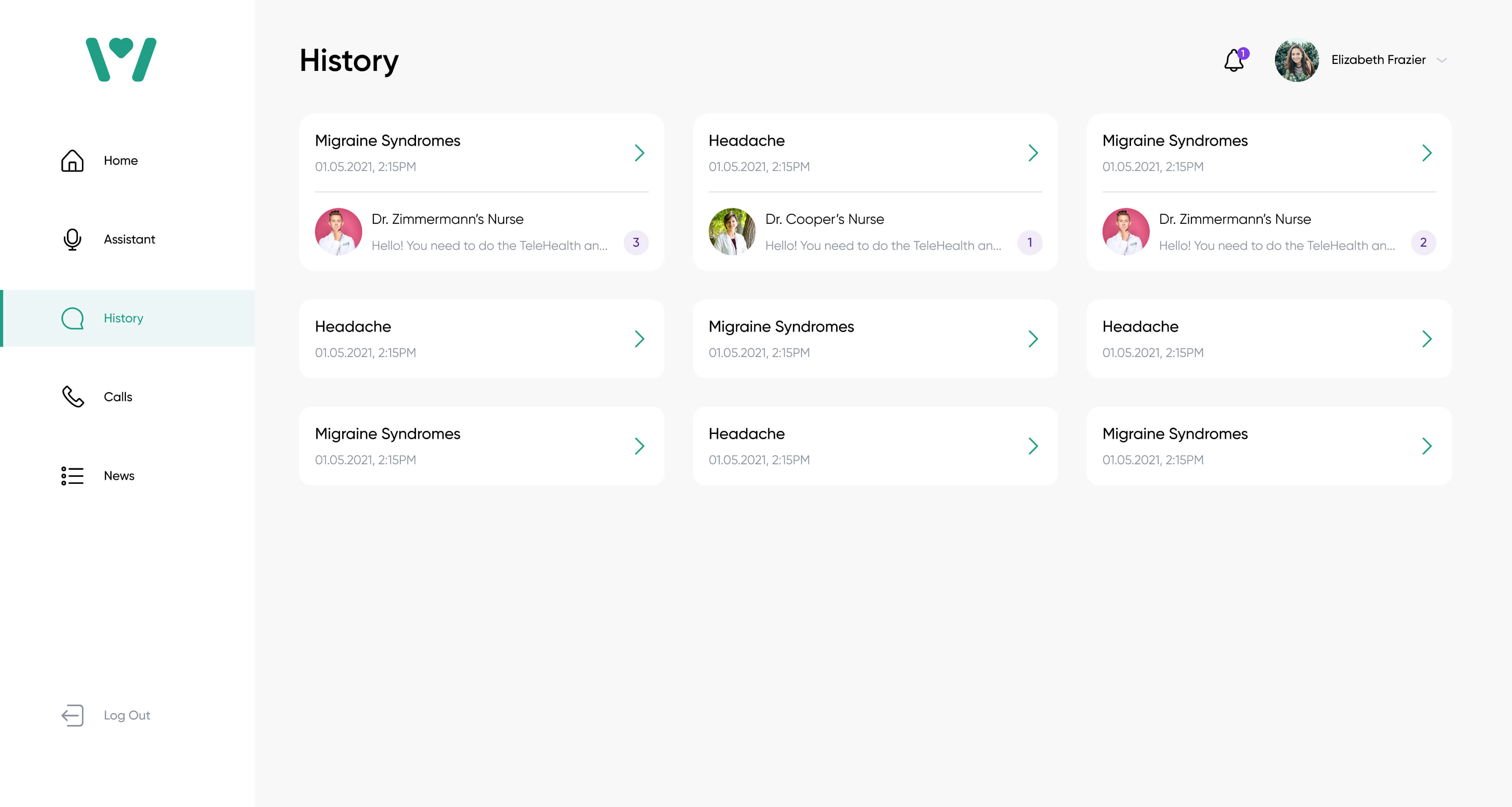Click the History chat bubble icon
This screenshot has height=807, width=1512.
[72, 318]
